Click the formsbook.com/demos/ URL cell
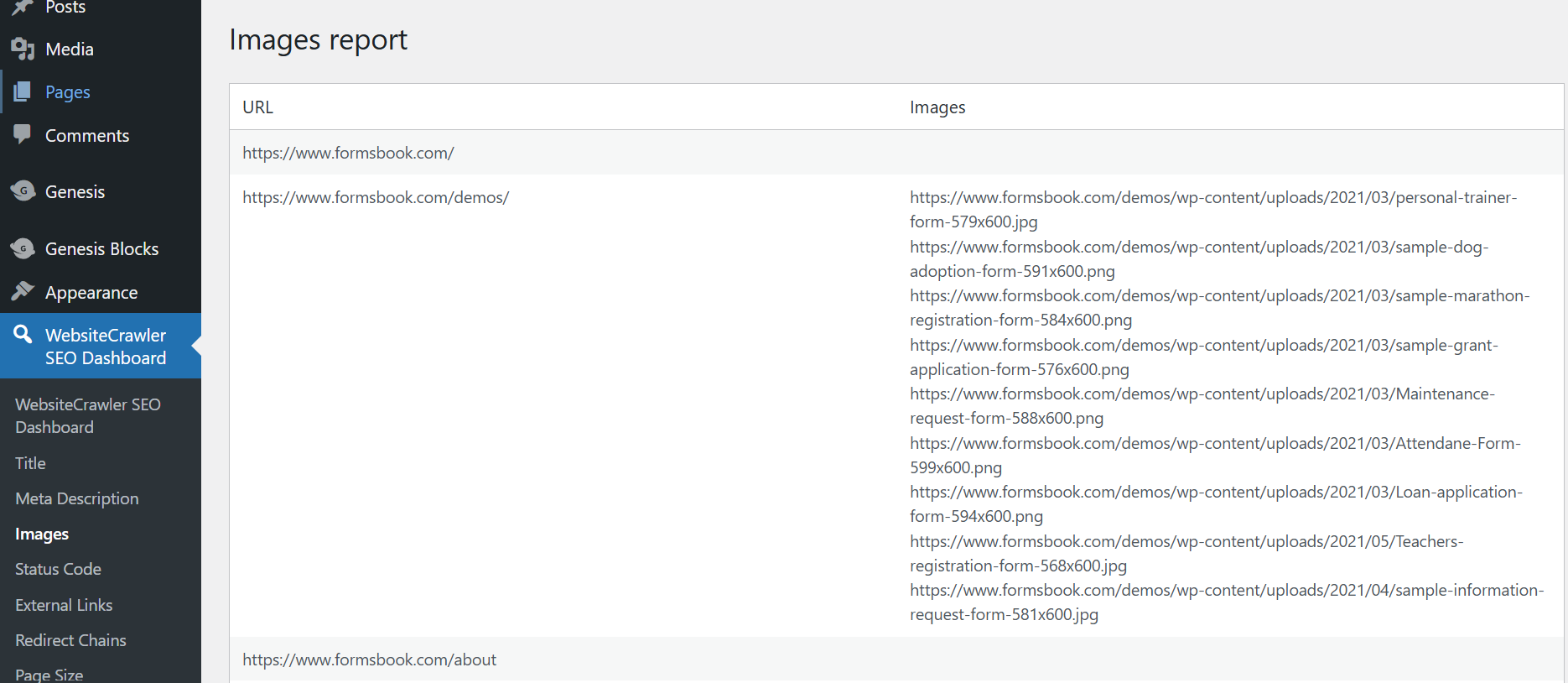This screenshot has width=1568, height=683. [376, 198]
